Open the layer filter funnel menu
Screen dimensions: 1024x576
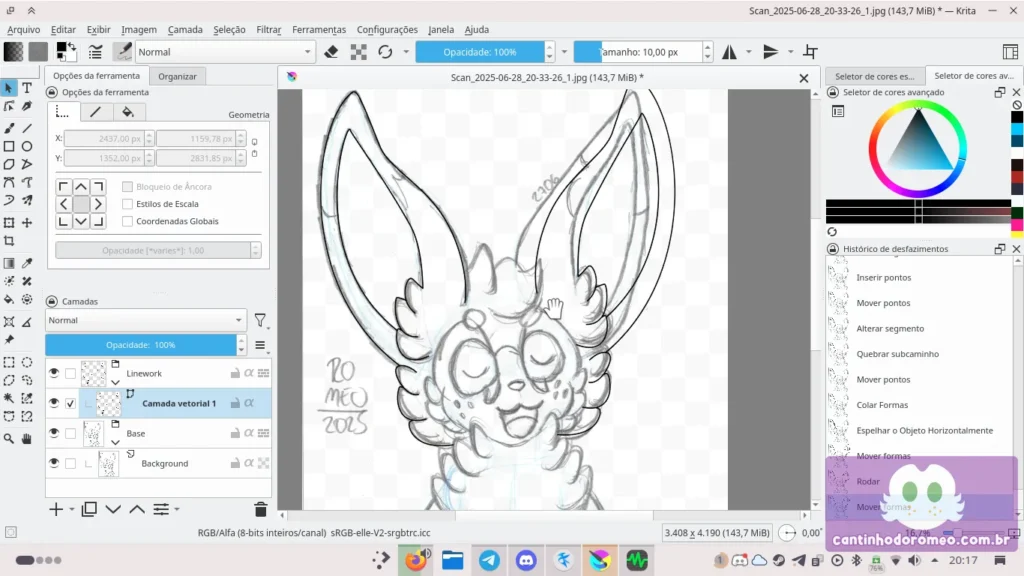pyautogui.click(x=260, y=320)
